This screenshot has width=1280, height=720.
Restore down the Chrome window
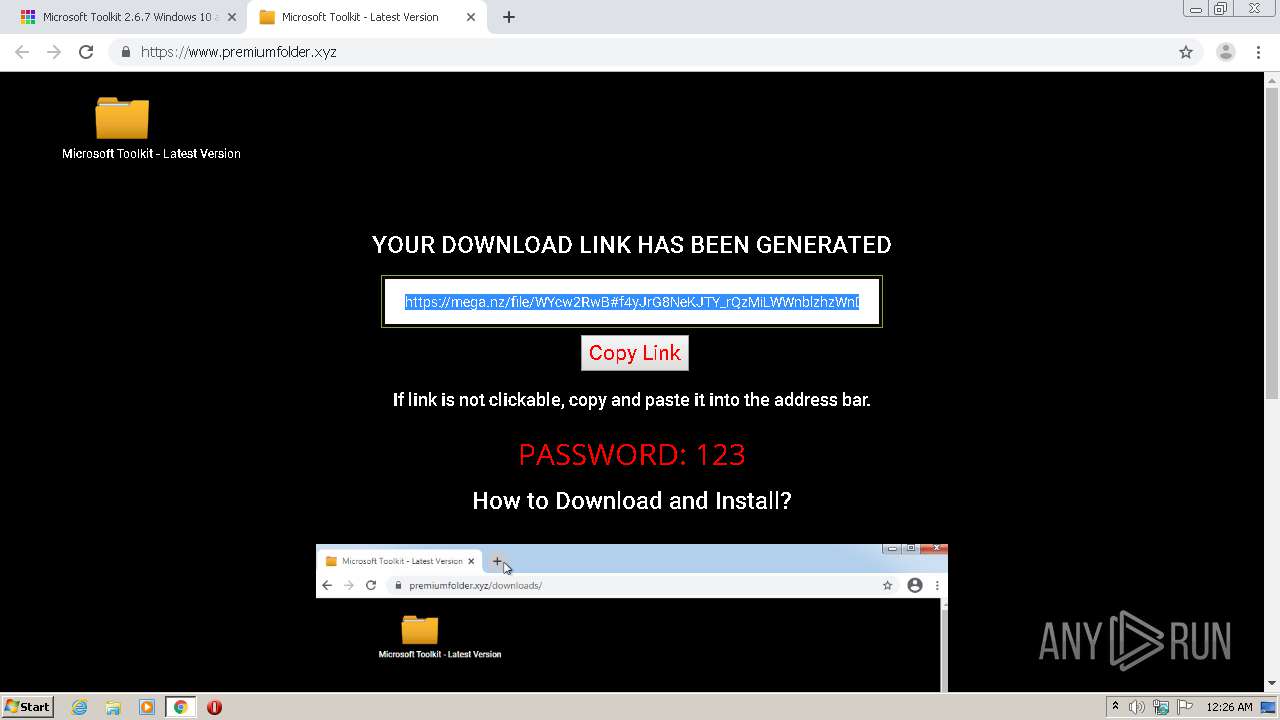click(x=1220, y=9)
